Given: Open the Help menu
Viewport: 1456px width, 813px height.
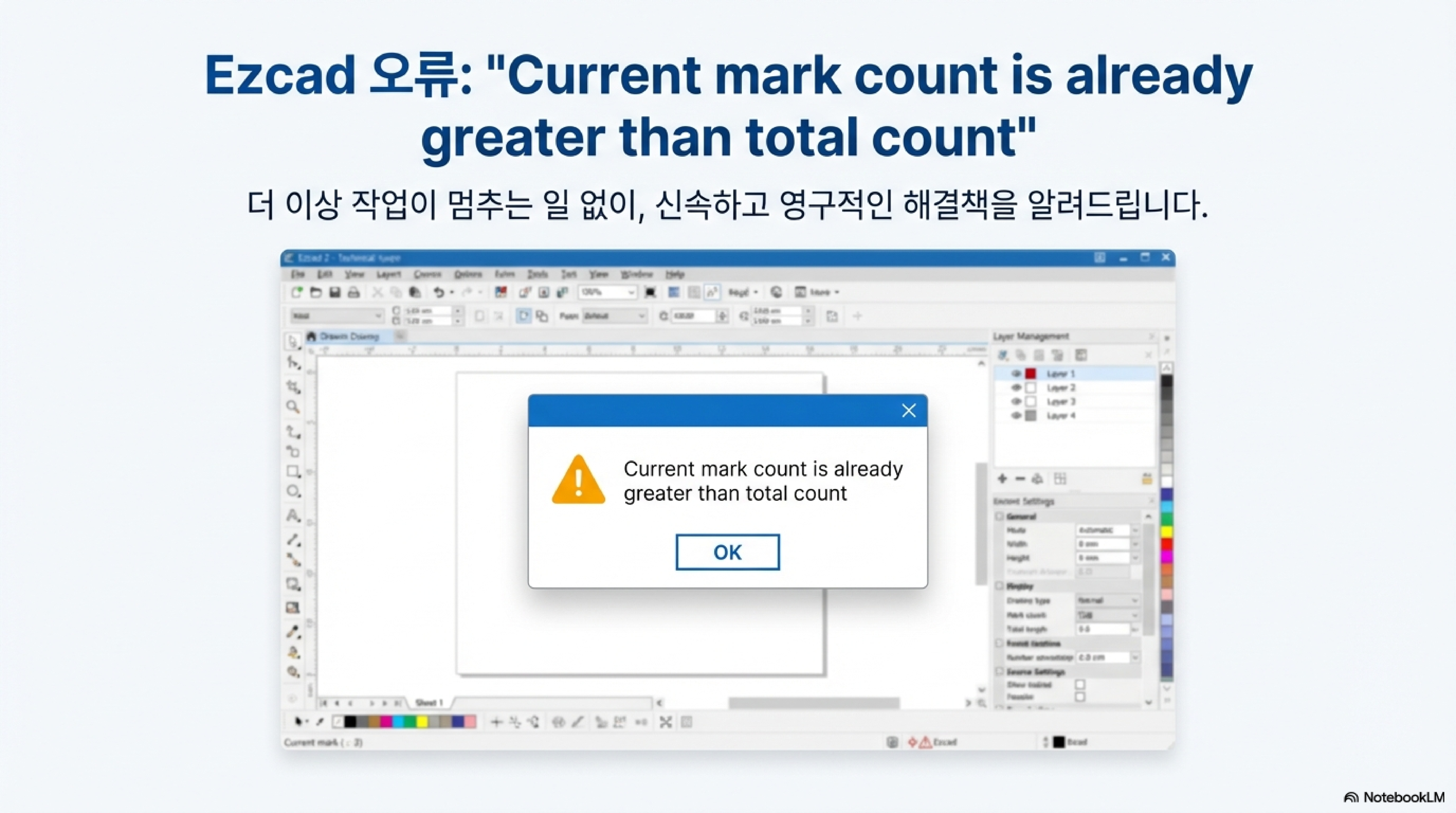Looking at the screenshot, I should tap(674, 274).
